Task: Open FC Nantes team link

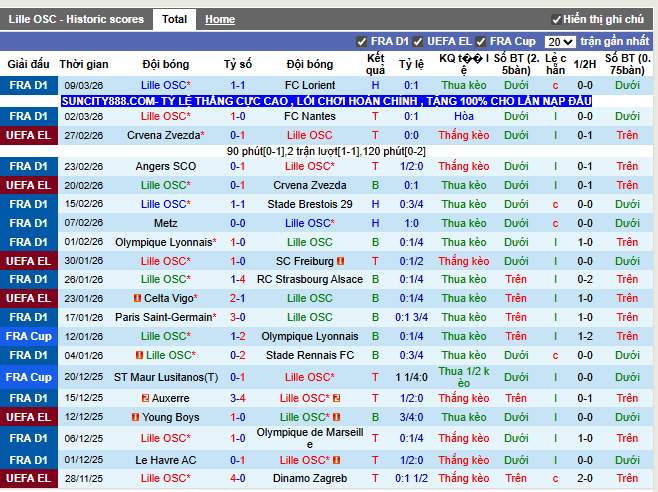Action: tap(310, 116)
